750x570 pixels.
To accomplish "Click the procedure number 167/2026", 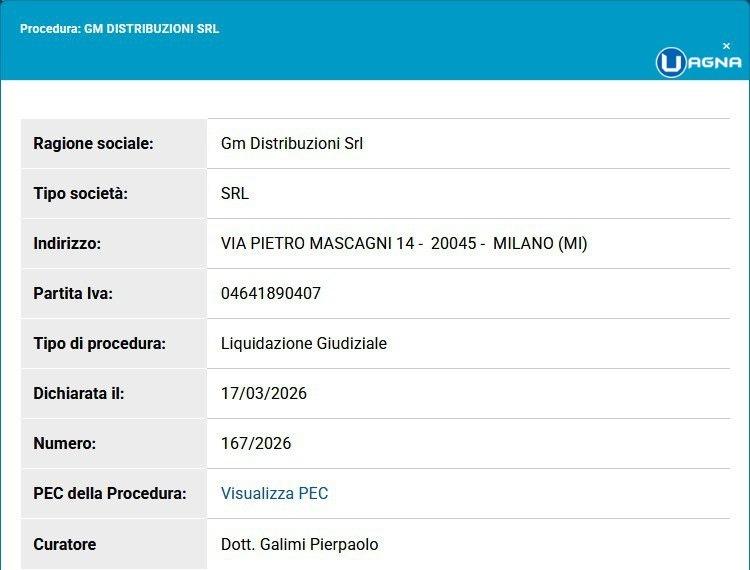I will click(x=255, y=443).
